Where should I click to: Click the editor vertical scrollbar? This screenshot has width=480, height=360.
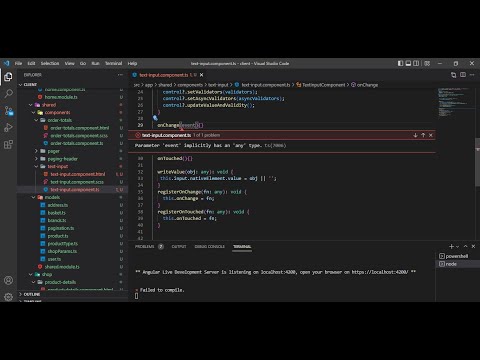(x=477, y=163)
